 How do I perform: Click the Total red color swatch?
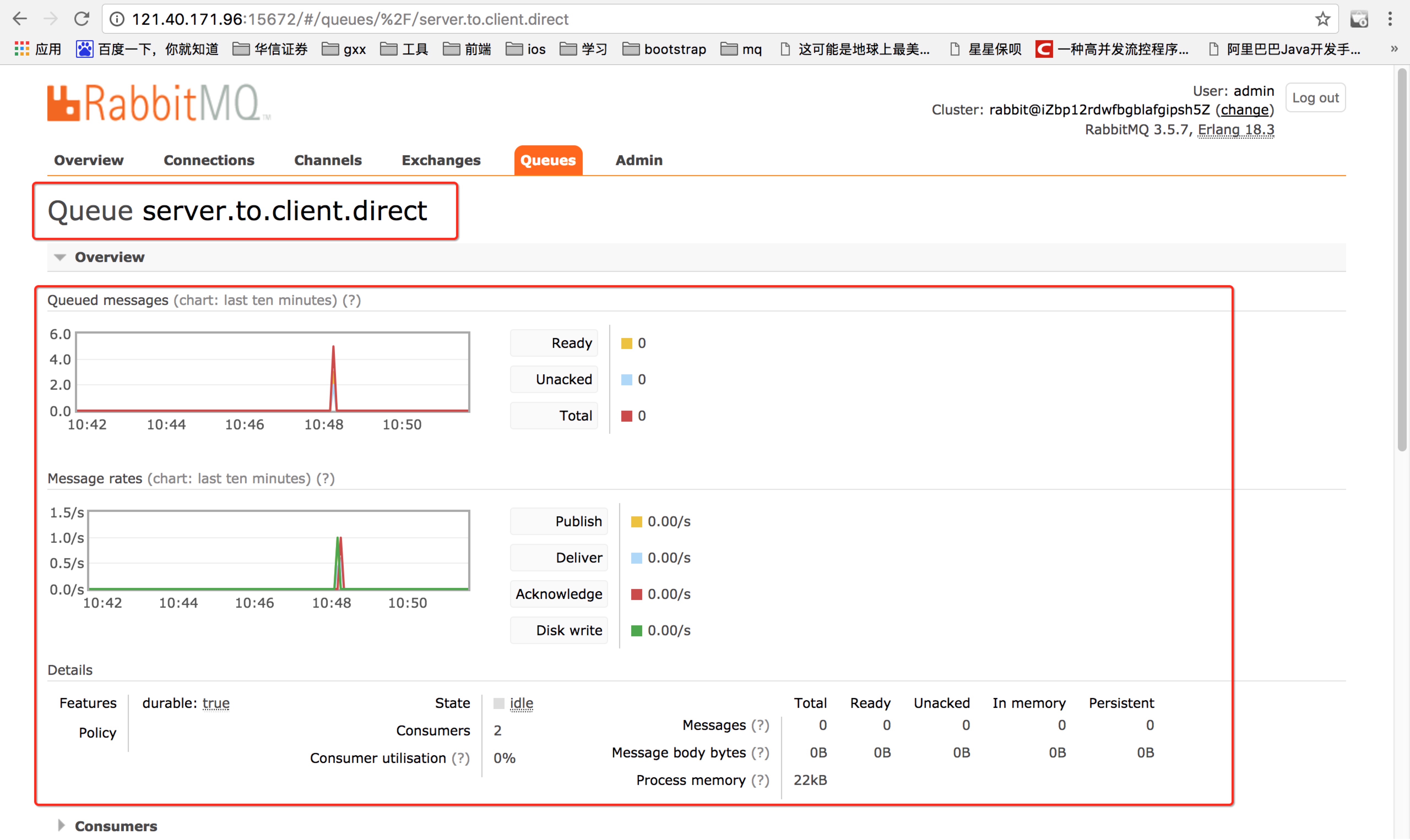(626, 416)
